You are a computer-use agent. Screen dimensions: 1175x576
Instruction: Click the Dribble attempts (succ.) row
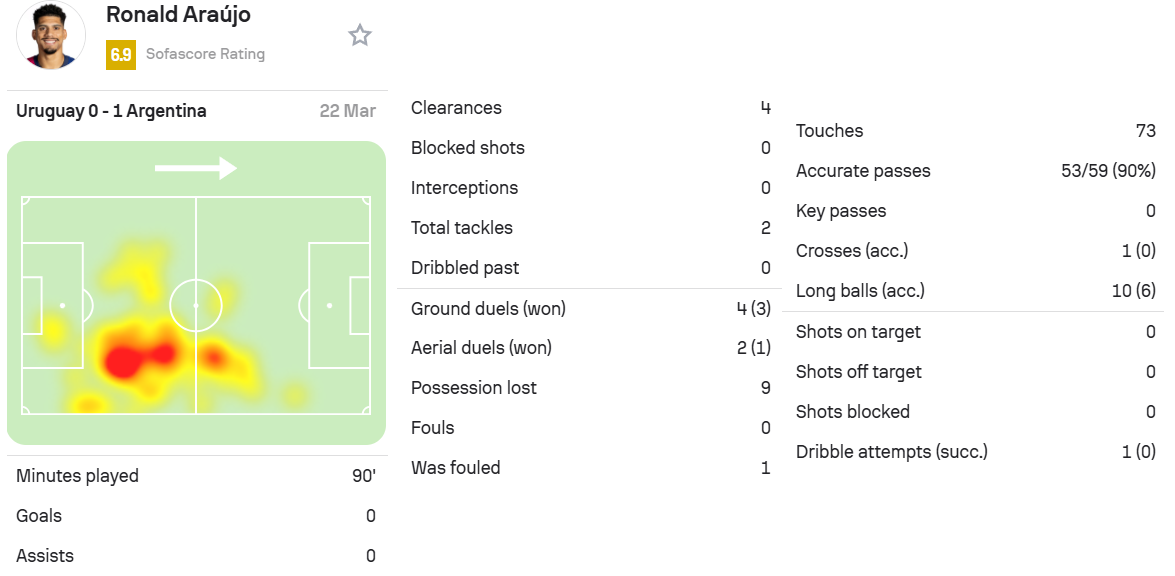(x=976, y=452)
